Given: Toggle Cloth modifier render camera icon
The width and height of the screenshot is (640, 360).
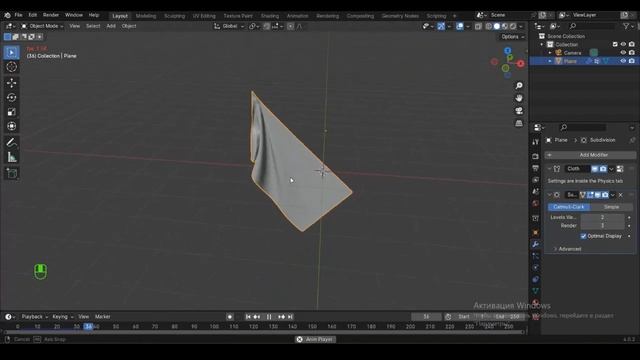Looking at the screenshot, I should pyautogui.click(x=603, y=169).
